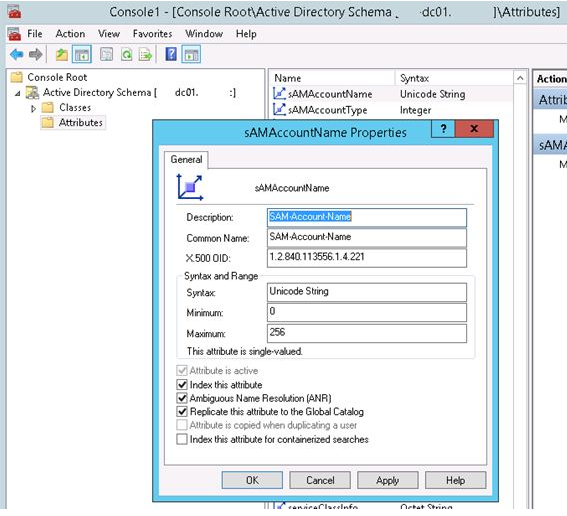The width and height of the screenshot is (567, 516).
Task: Toggle Ambiguous Name Resolution (ANR) checkbox
Action: pos(182,398)
